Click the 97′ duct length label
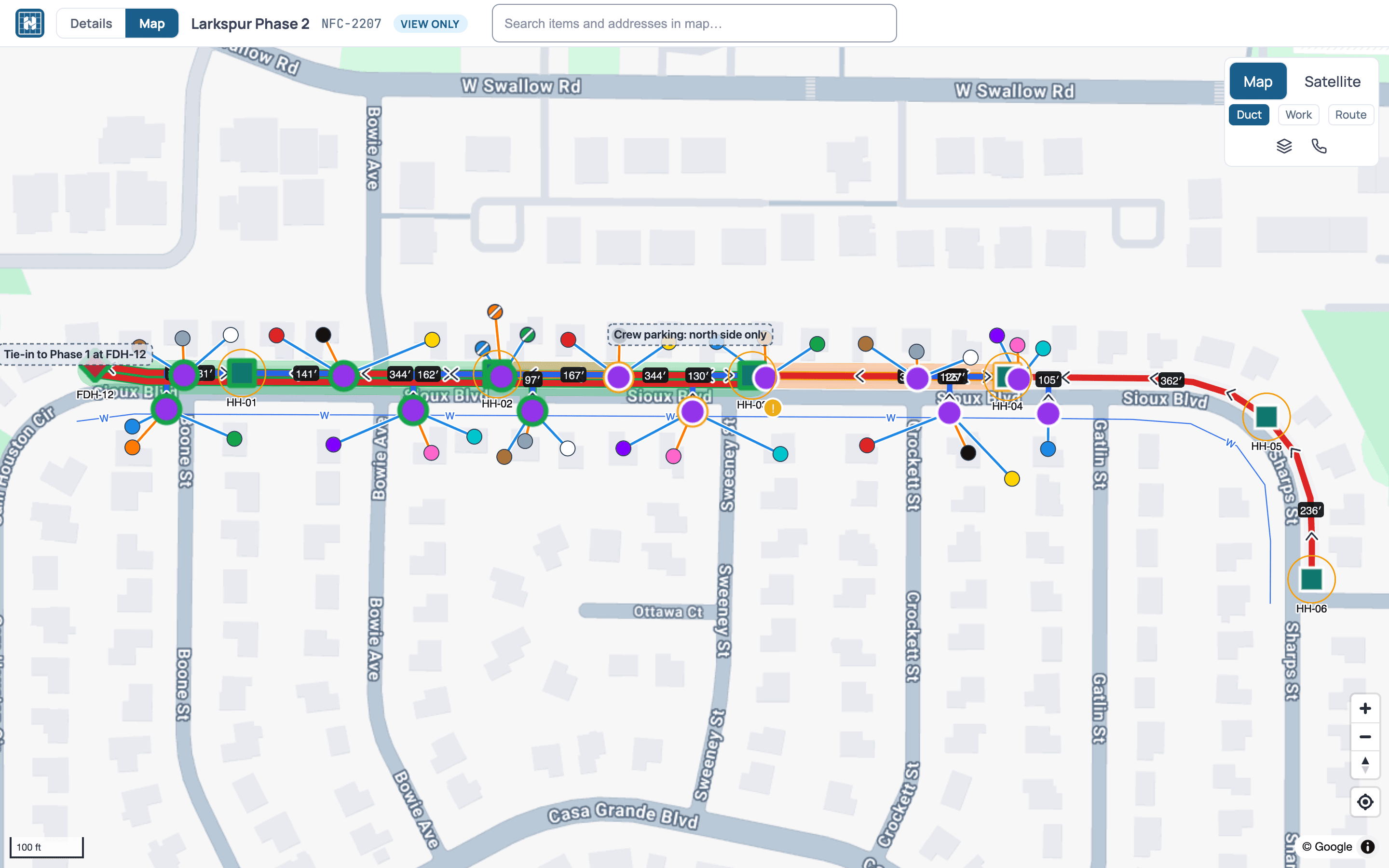The height and width of the screenshot is (868, 1389). pos(532,380)
